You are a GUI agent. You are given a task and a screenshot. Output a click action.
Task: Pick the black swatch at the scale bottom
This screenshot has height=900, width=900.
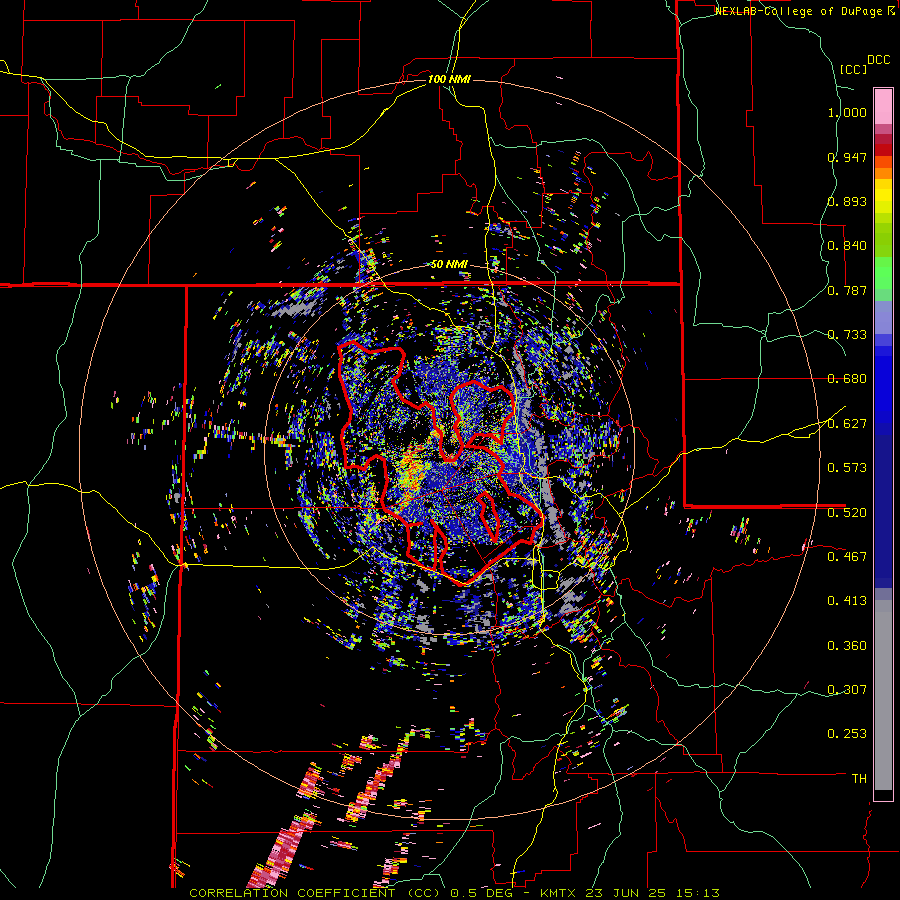click(x=883, y=795)
